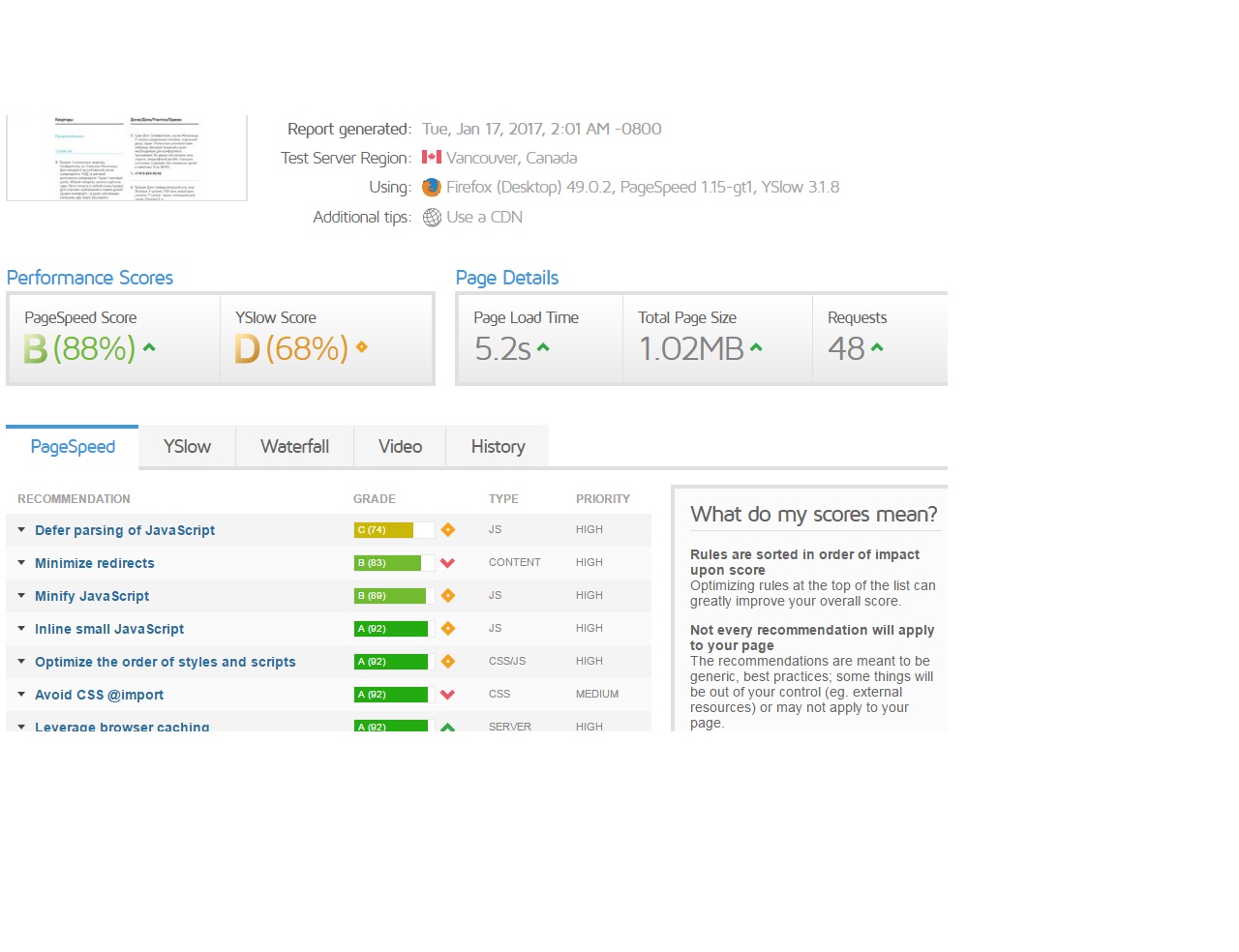Click the red down arrow for Minimize redirects
Screen dimensions: 1239x952
point(447,563)
